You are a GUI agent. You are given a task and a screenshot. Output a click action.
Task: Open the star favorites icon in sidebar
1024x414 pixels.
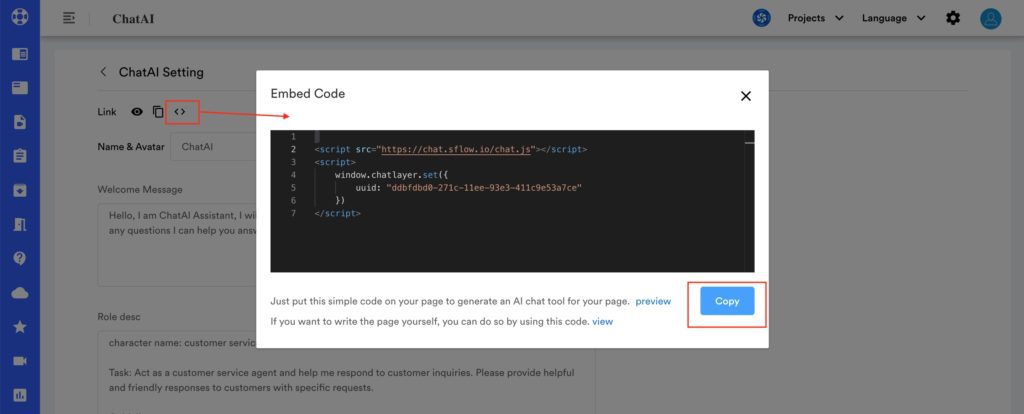20,327
